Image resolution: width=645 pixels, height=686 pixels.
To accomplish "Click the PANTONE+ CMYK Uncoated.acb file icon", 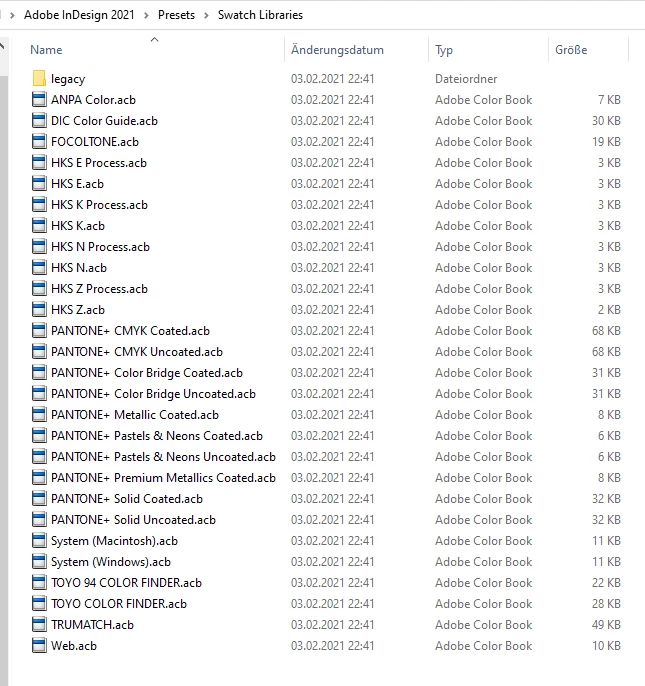I will coord(39,352).
